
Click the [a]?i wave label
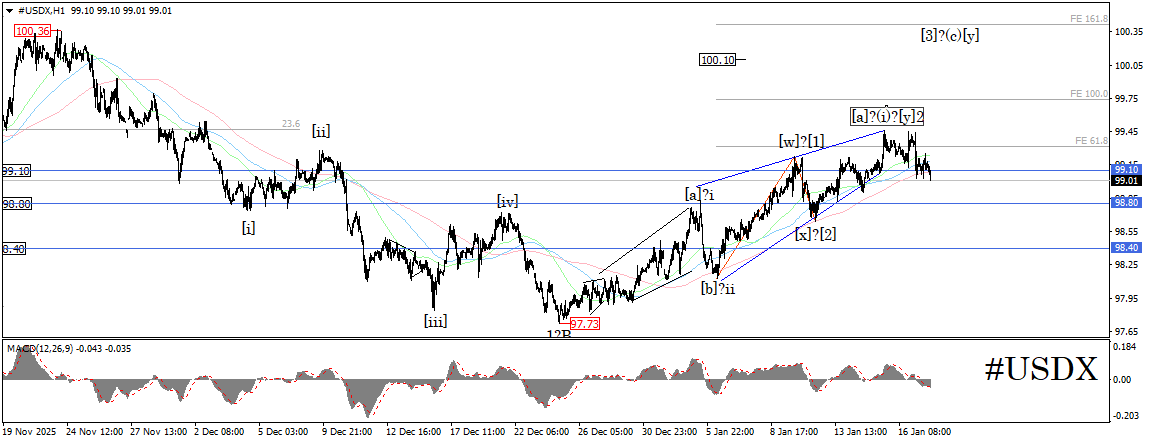700,195
